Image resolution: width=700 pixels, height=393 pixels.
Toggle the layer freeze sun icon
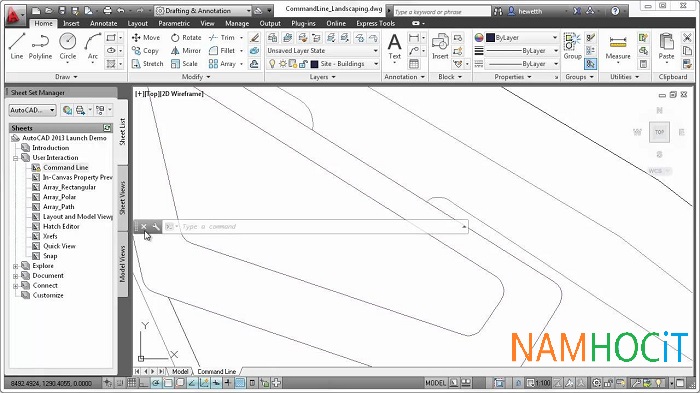tap(283, 64)
